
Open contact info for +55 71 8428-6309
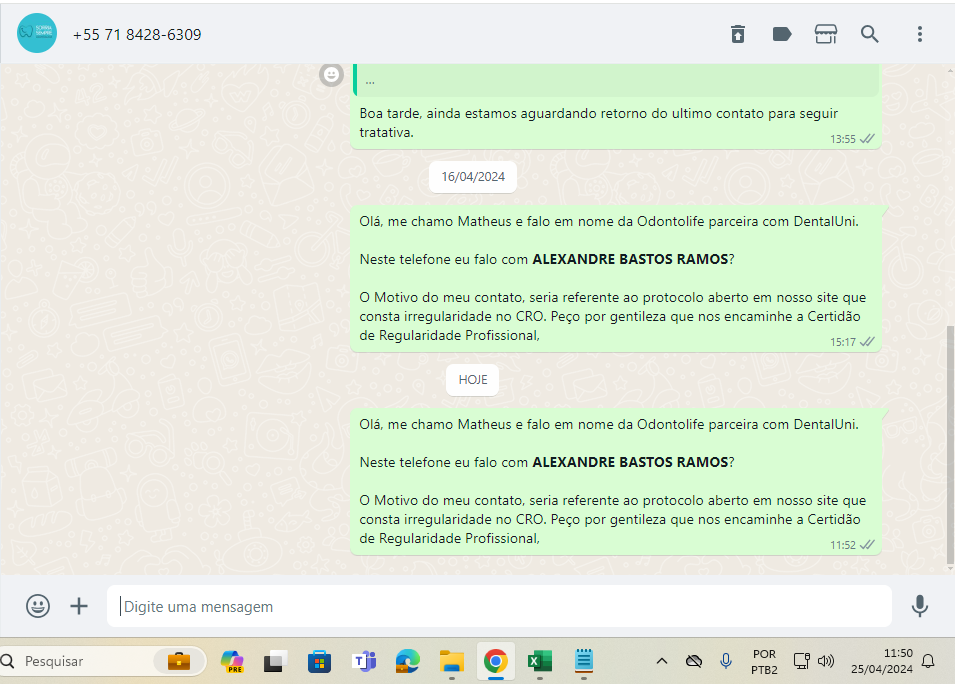pos(137,35)
